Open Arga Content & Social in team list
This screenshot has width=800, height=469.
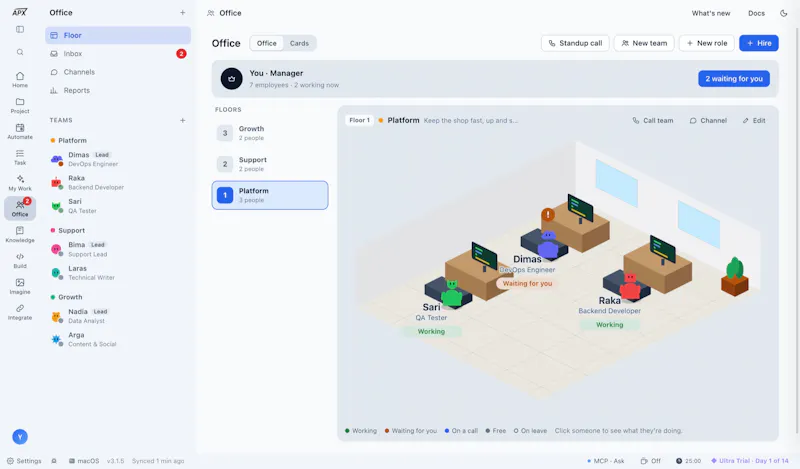pos(118,339)
